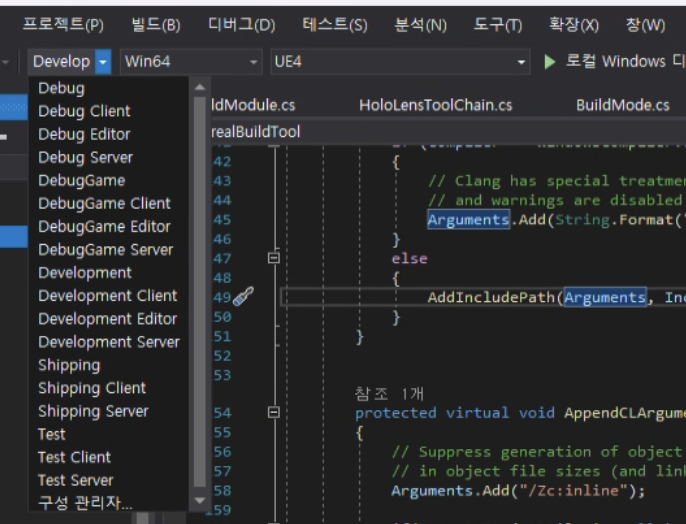Open the 도구(T) menu
The image size is (686, 524).
pos(498,24)
